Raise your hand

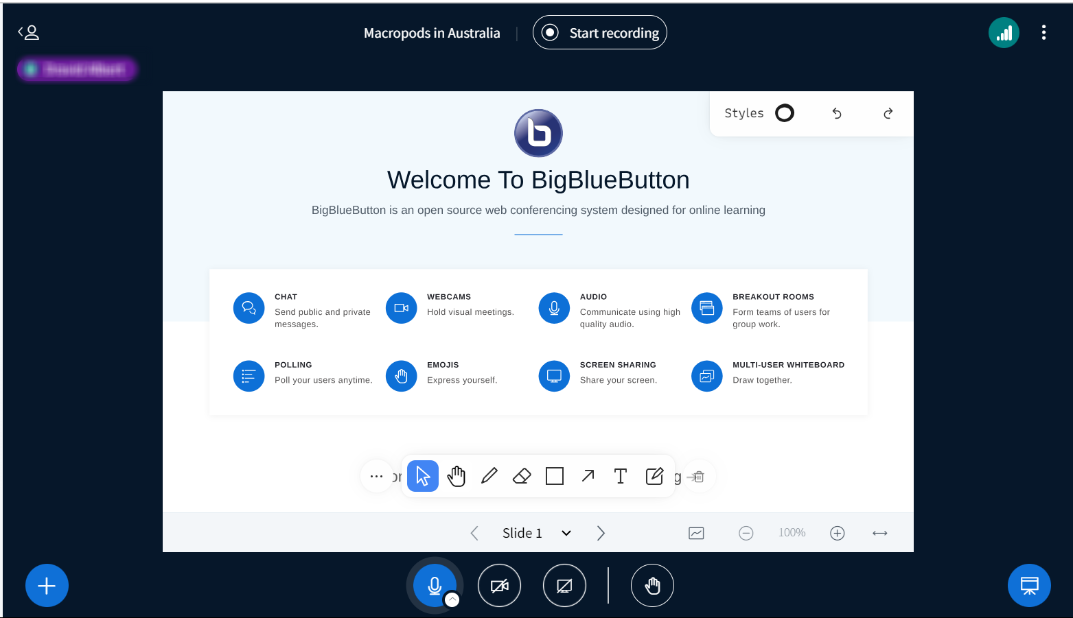coord(652,586)
